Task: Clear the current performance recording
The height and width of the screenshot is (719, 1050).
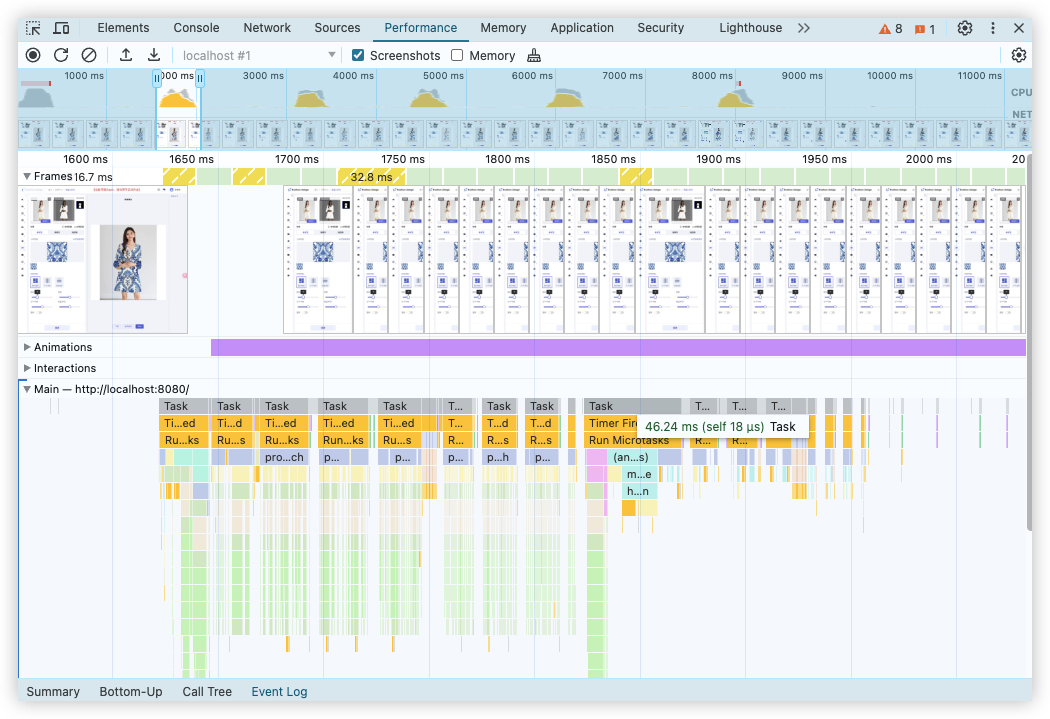Action: tap(88, 56)
